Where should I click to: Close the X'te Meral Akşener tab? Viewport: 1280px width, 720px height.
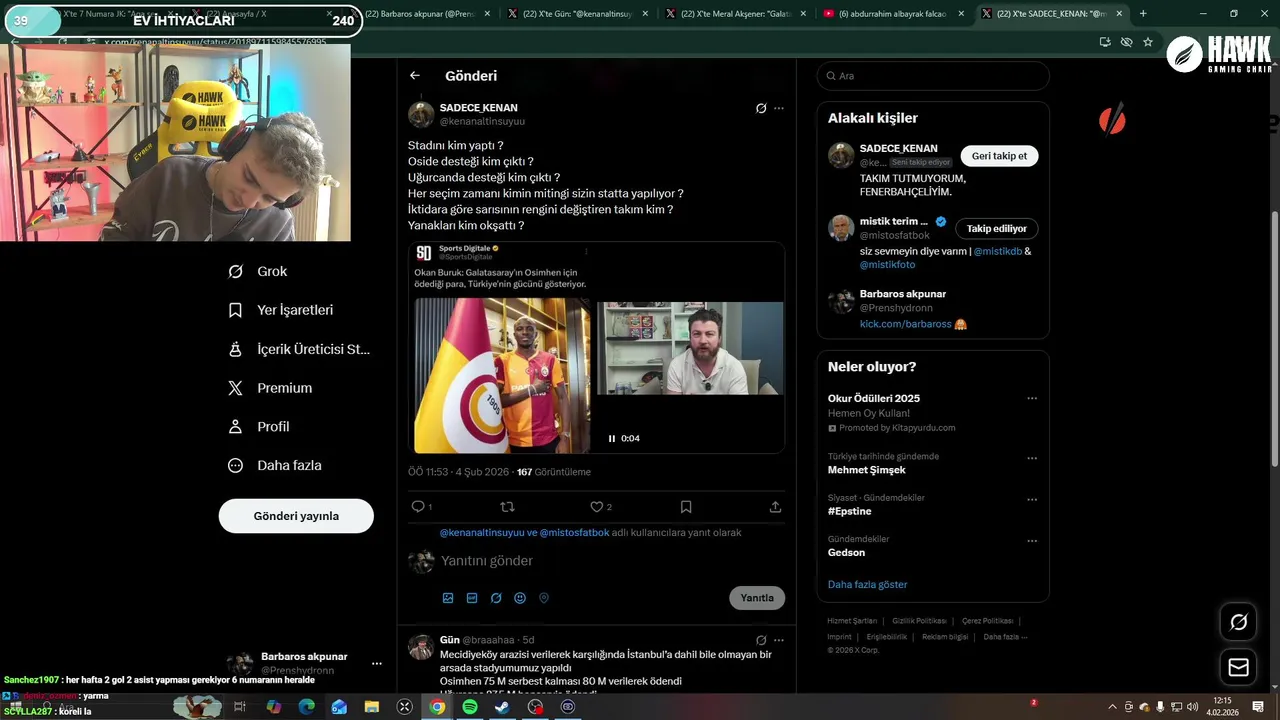pyautogui.click(x=802, y=14)
